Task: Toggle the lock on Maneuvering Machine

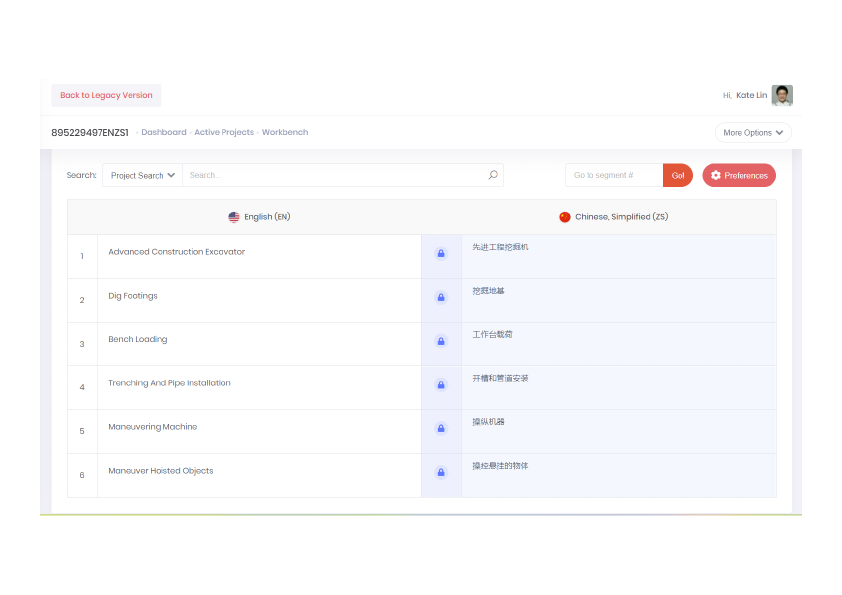Action: (440, 428)
